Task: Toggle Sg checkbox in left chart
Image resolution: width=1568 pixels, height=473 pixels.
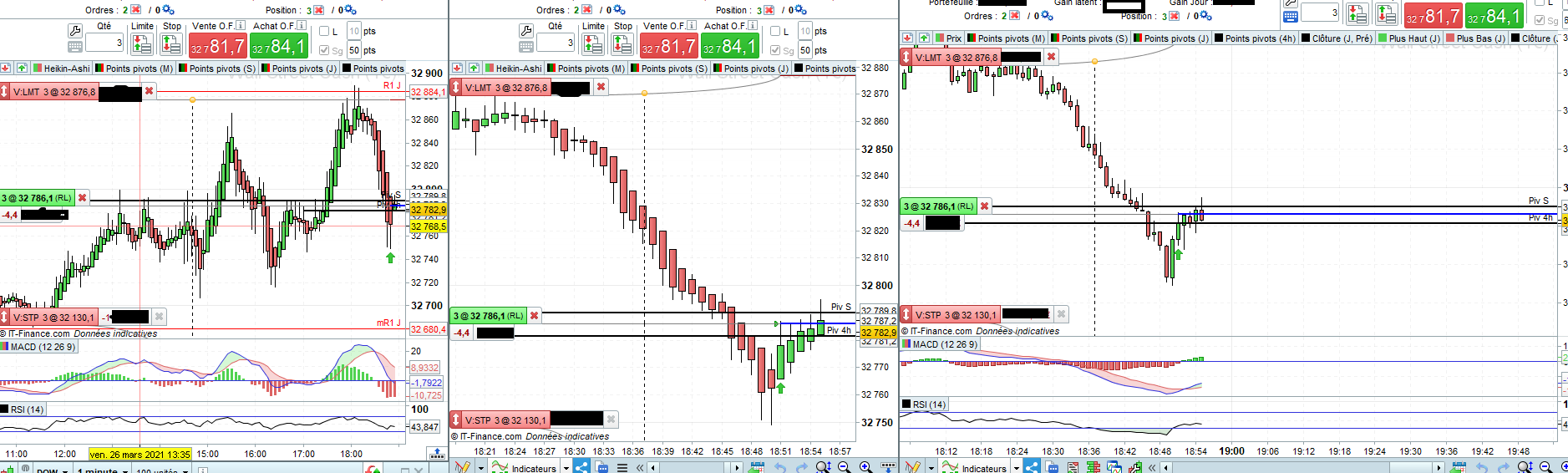Action: click(325, 51)
